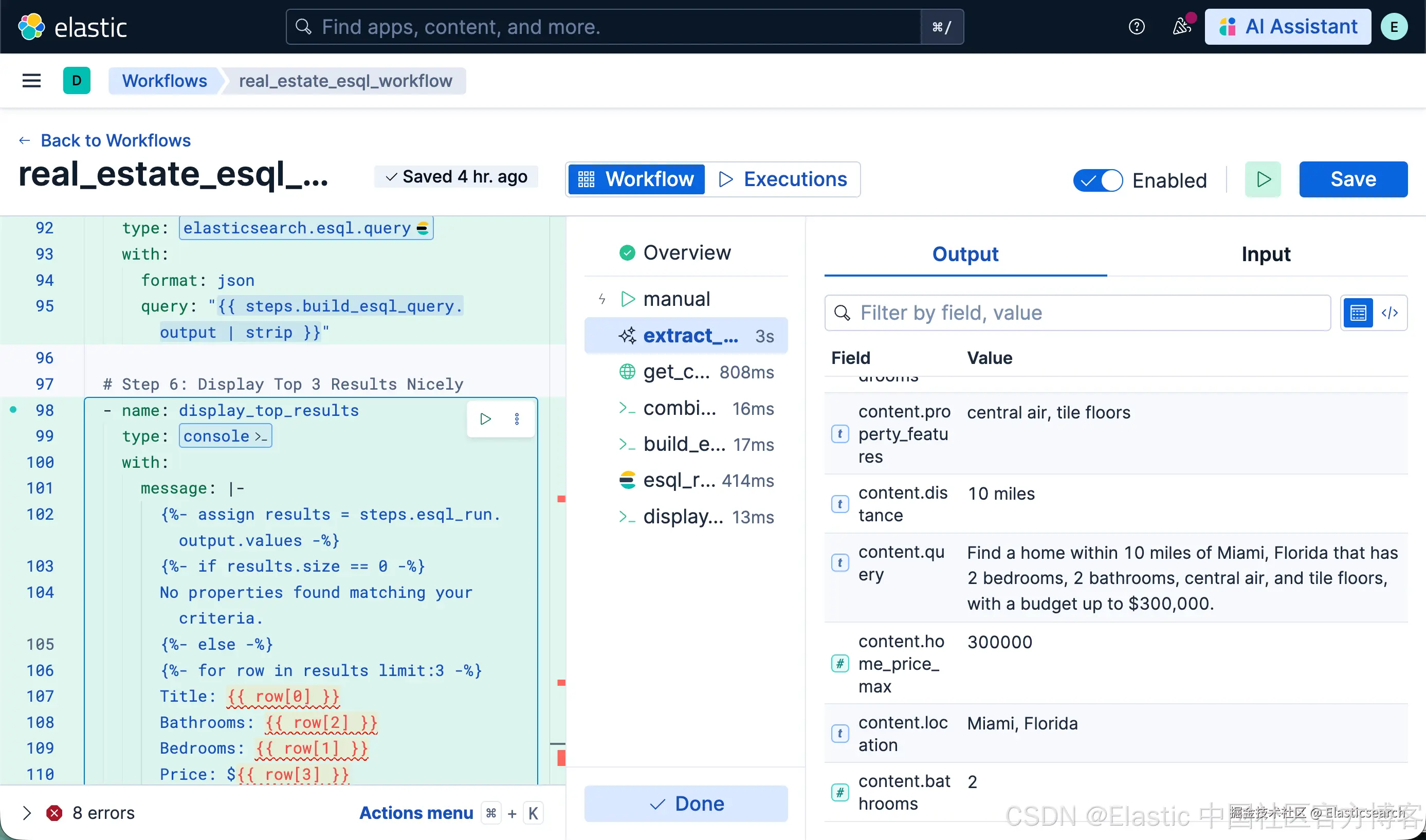Open the AI Assistant button
The image size is (1426, 840).
point(1287,27)
